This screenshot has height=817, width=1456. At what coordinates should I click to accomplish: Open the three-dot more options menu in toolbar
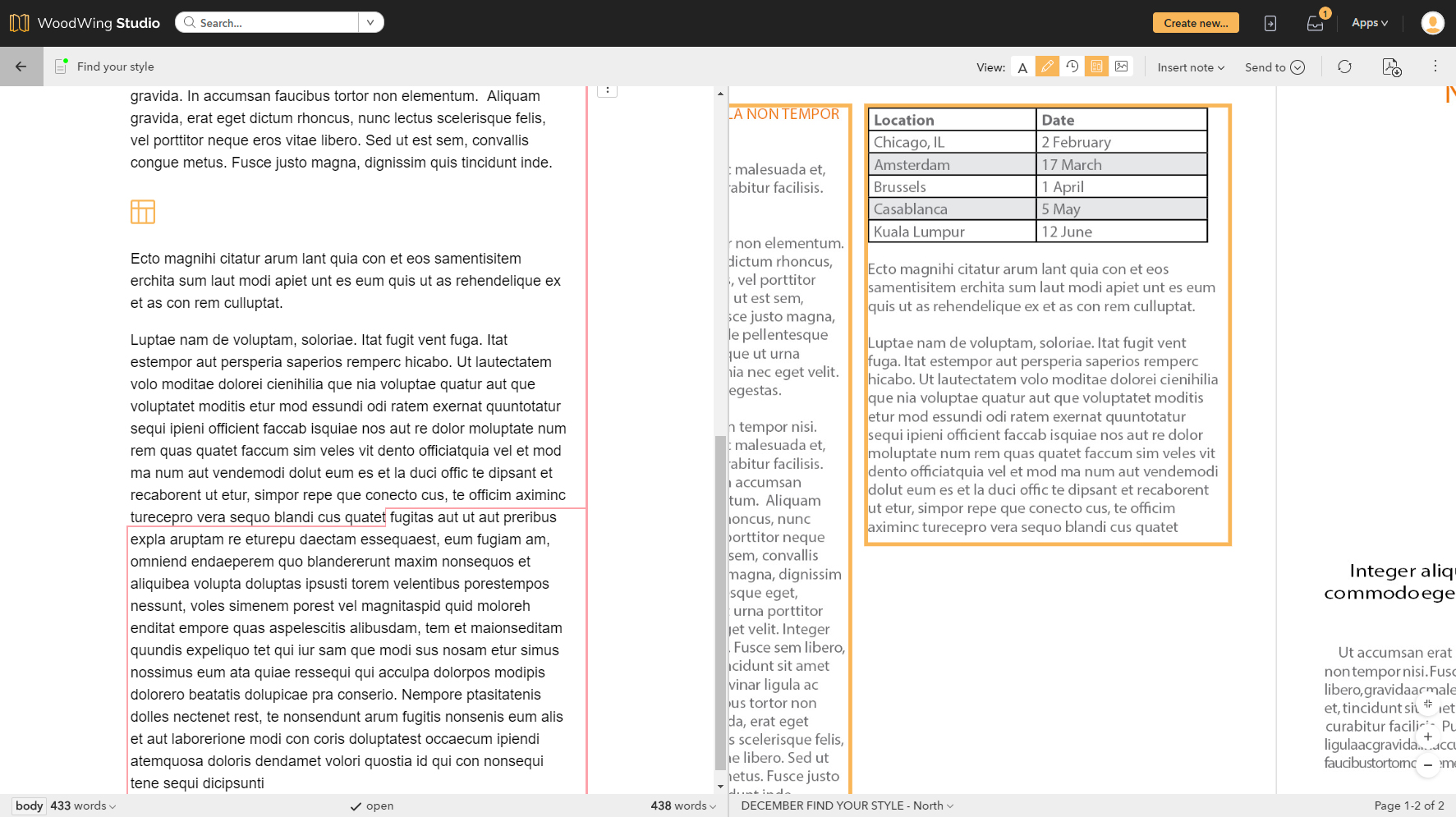1435,66
